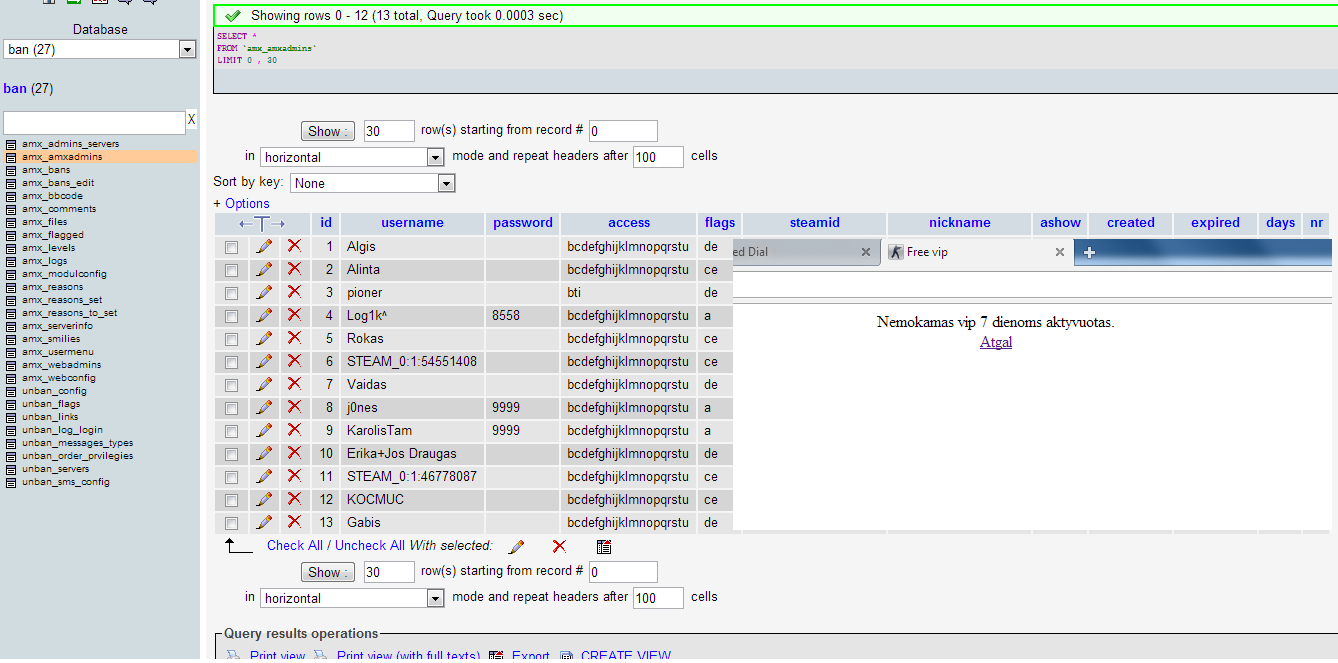Delete the Log1k^ entry
Screen dimensions: 1338x663
[294, 315]
